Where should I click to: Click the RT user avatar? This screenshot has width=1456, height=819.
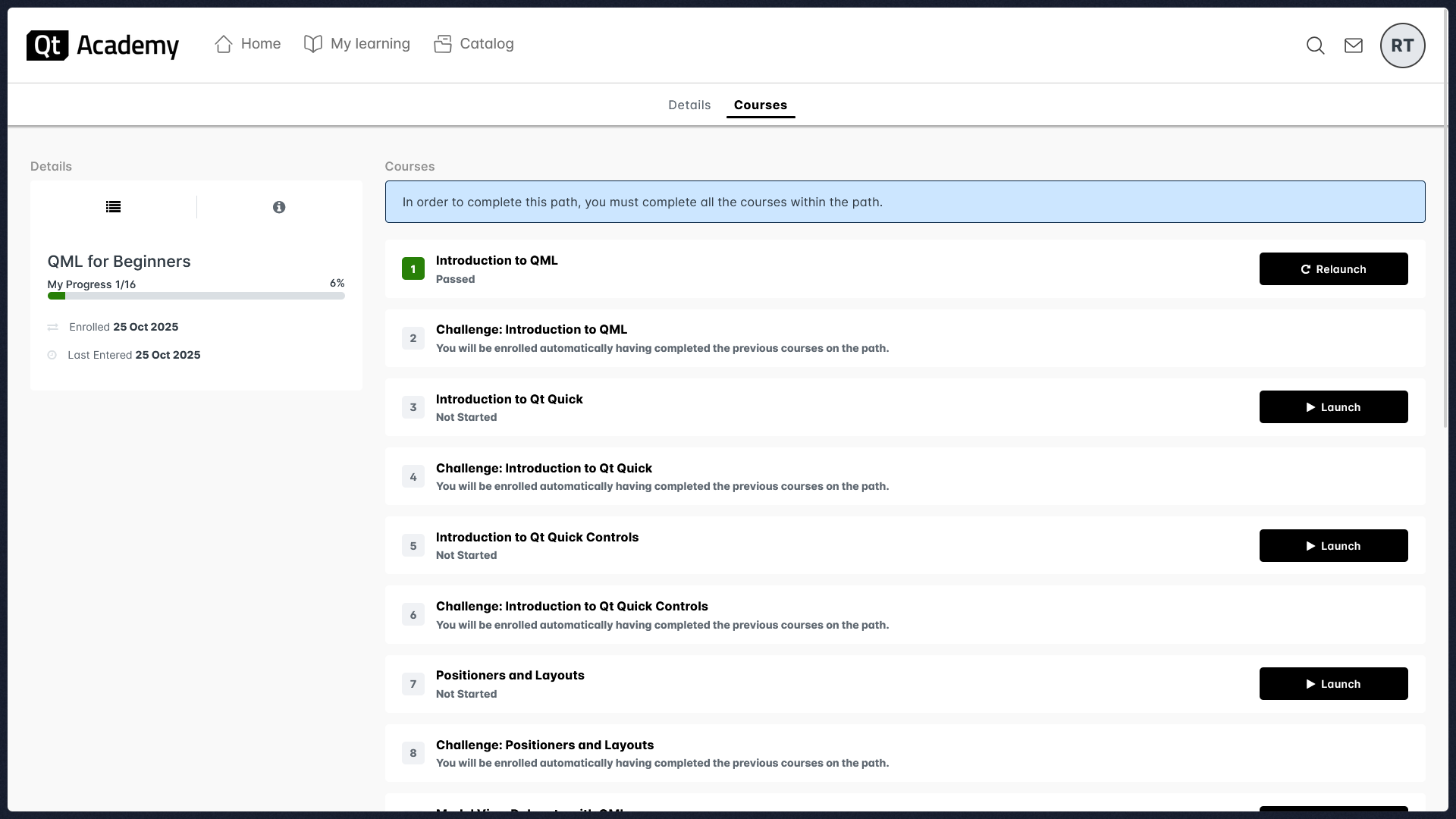click(1402, 45)
